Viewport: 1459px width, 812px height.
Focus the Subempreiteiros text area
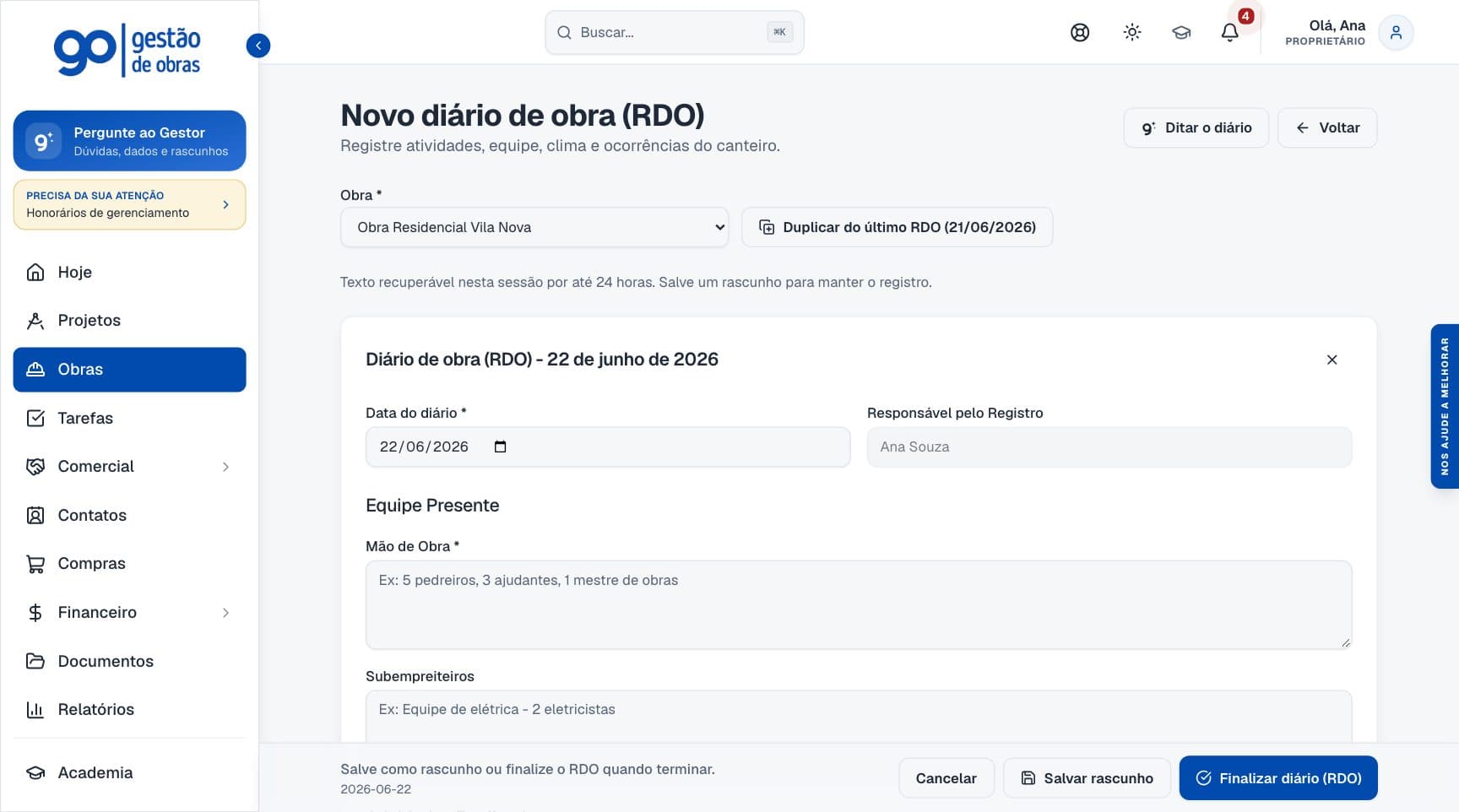pos(858,717)
